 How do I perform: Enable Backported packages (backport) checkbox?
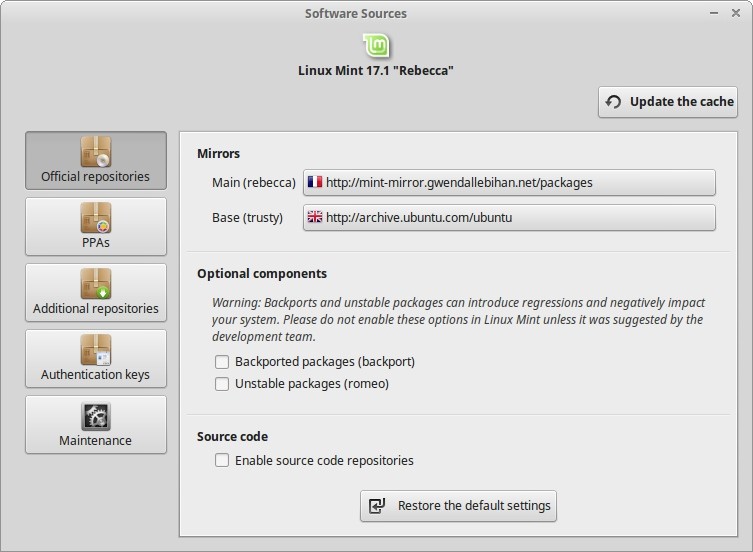pyautogui.click(x=222, y=362)
